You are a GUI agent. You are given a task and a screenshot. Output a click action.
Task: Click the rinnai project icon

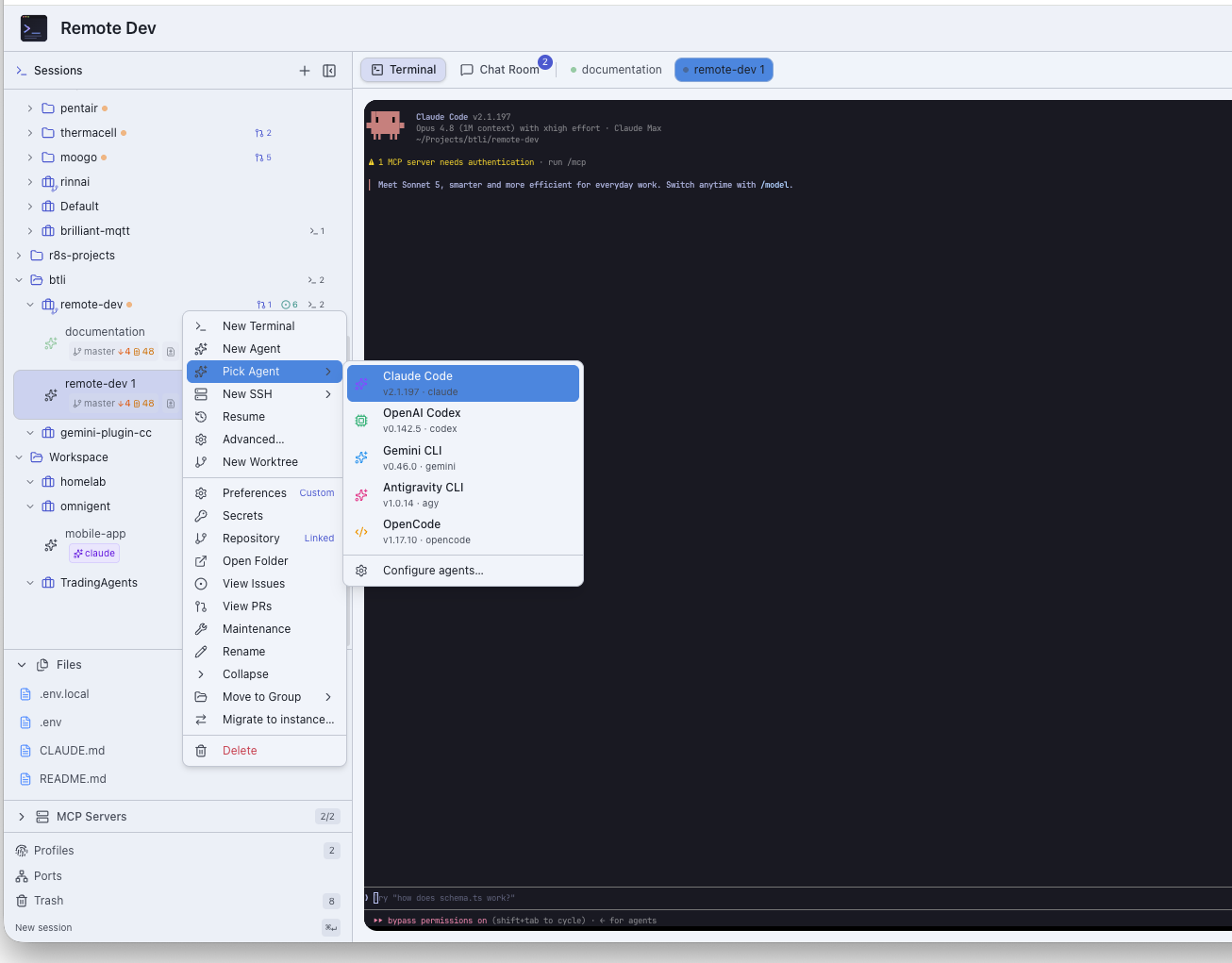(x=48, y=182)
